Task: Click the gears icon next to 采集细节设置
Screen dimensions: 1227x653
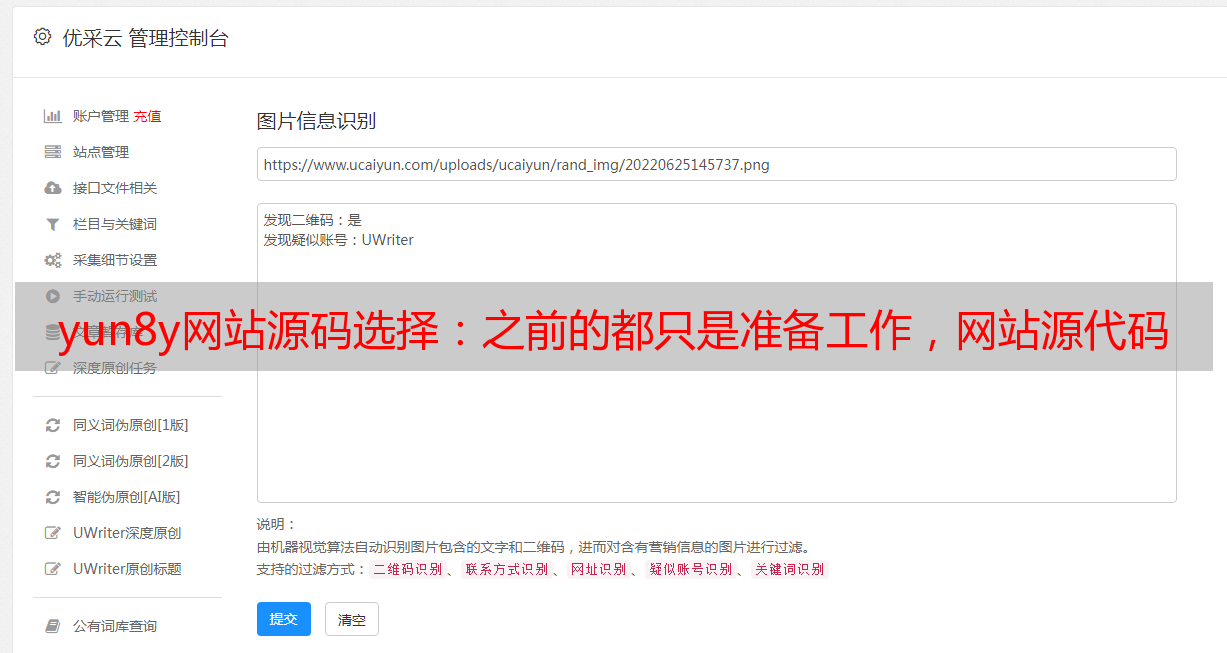Action: 53,260
